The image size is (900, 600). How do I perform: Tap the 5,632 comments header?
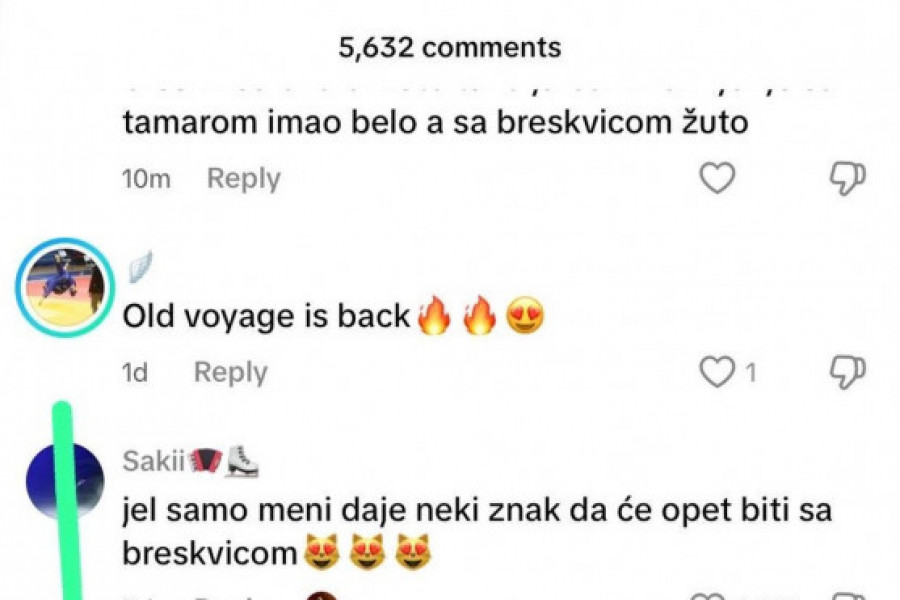click(x=449, y=47)
